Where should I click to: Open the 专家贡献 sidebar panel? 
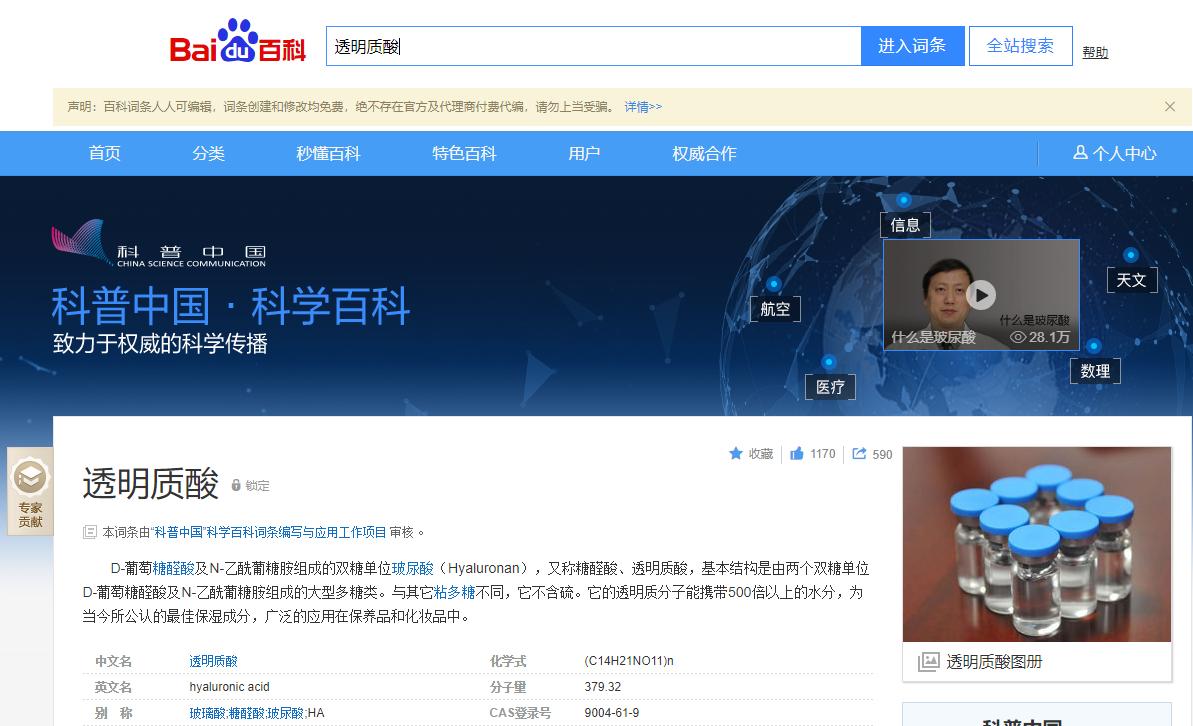click(29, 492)
